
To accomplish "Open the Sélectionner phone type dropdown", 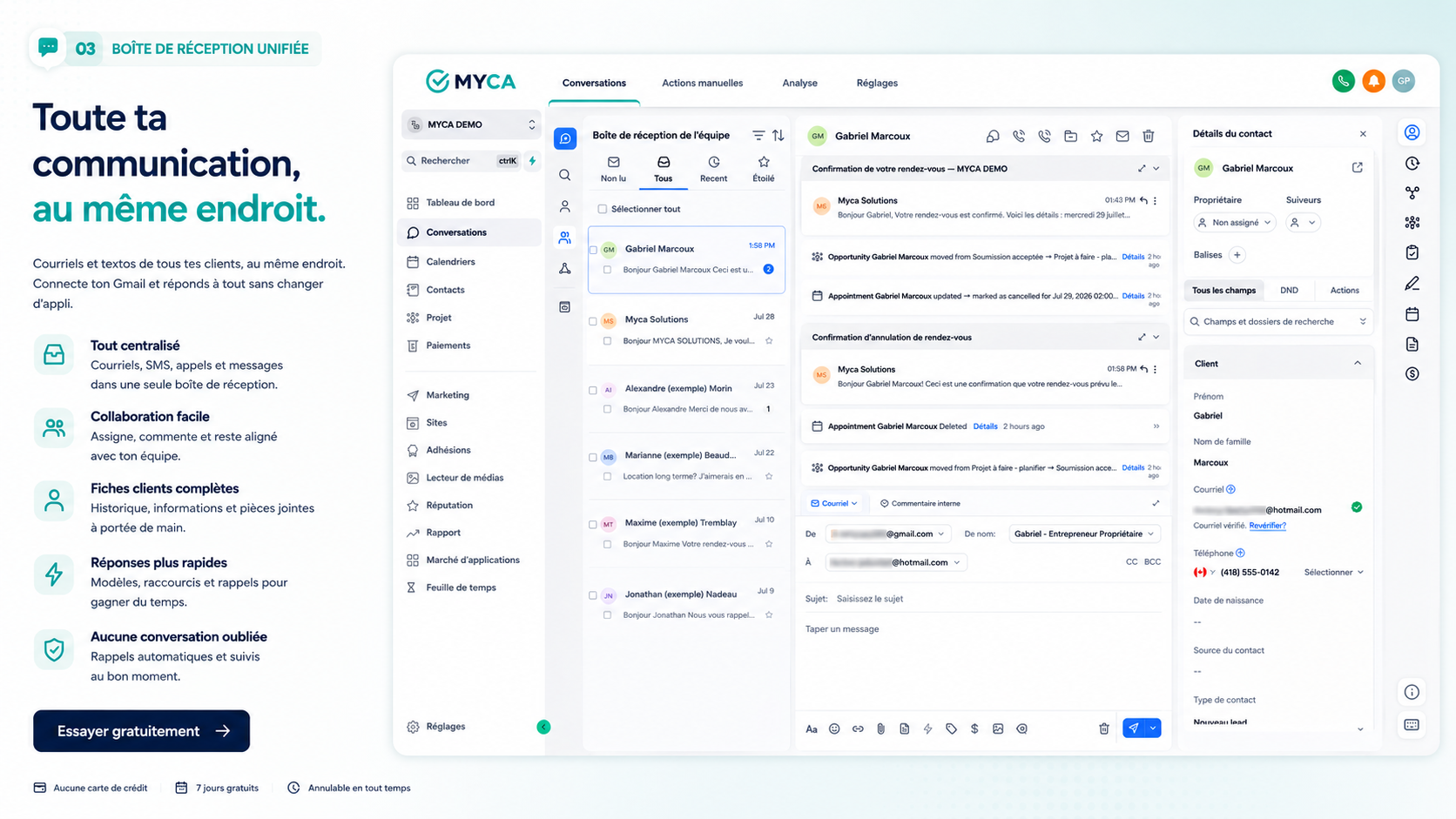I will click(x=1333, y=572).
